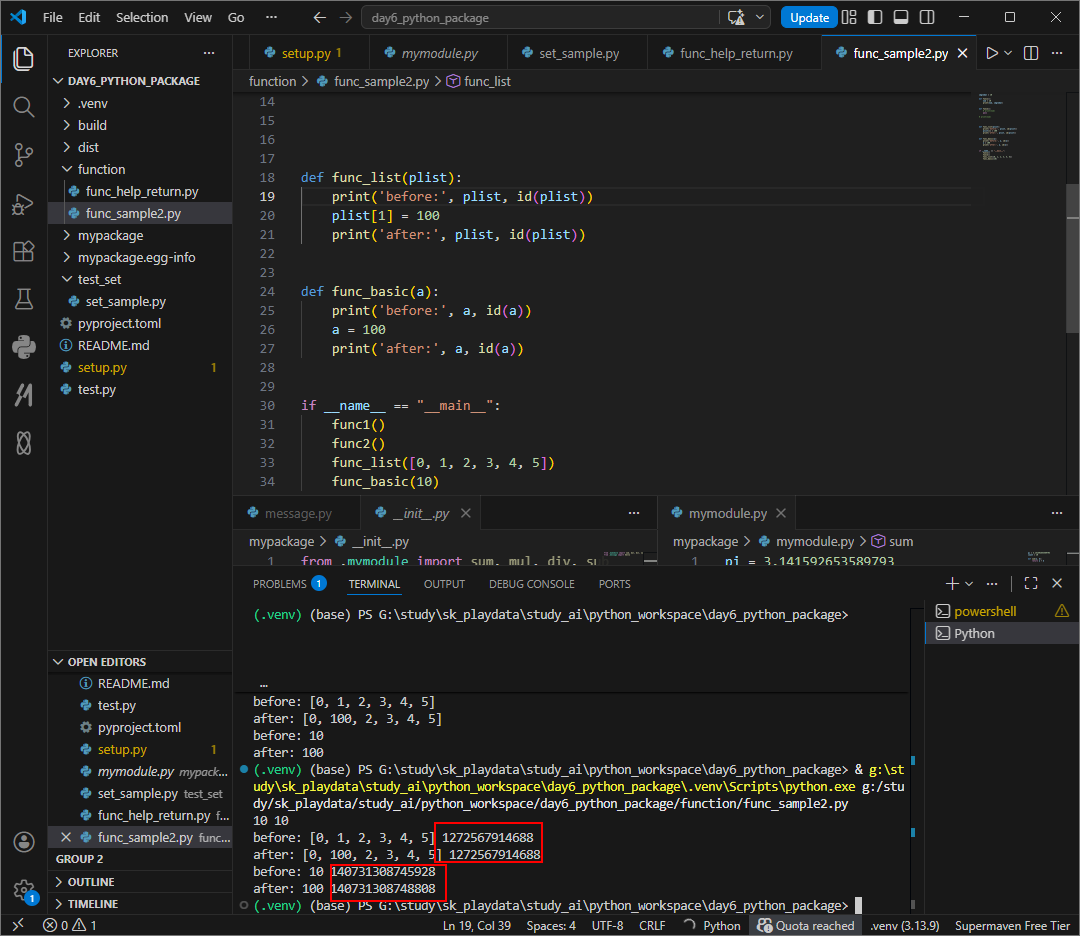Toggle the bottom Panel visibility

coord(901,17)
